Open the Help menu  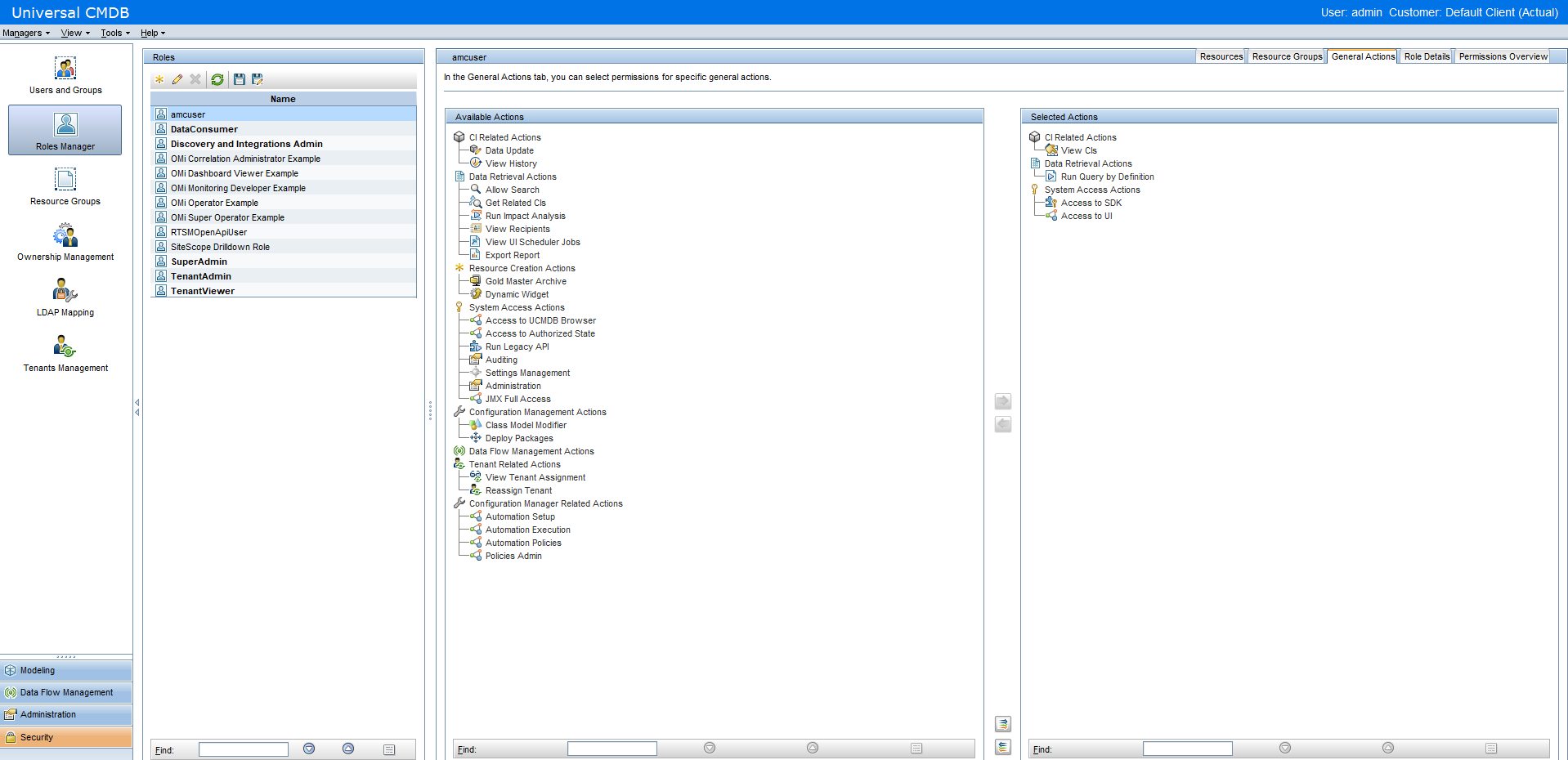coord(153,34)
